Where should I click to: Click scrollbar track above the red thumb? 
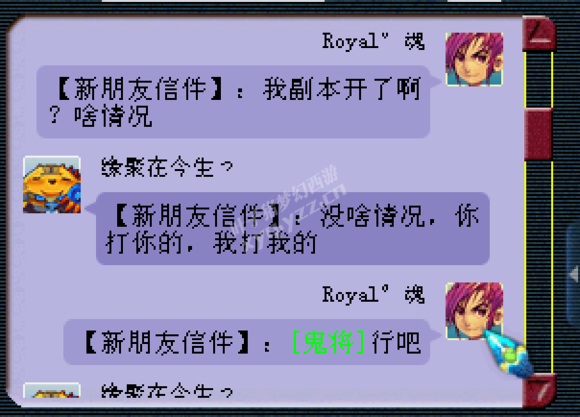pyautogui.click(x=539, y=80)
